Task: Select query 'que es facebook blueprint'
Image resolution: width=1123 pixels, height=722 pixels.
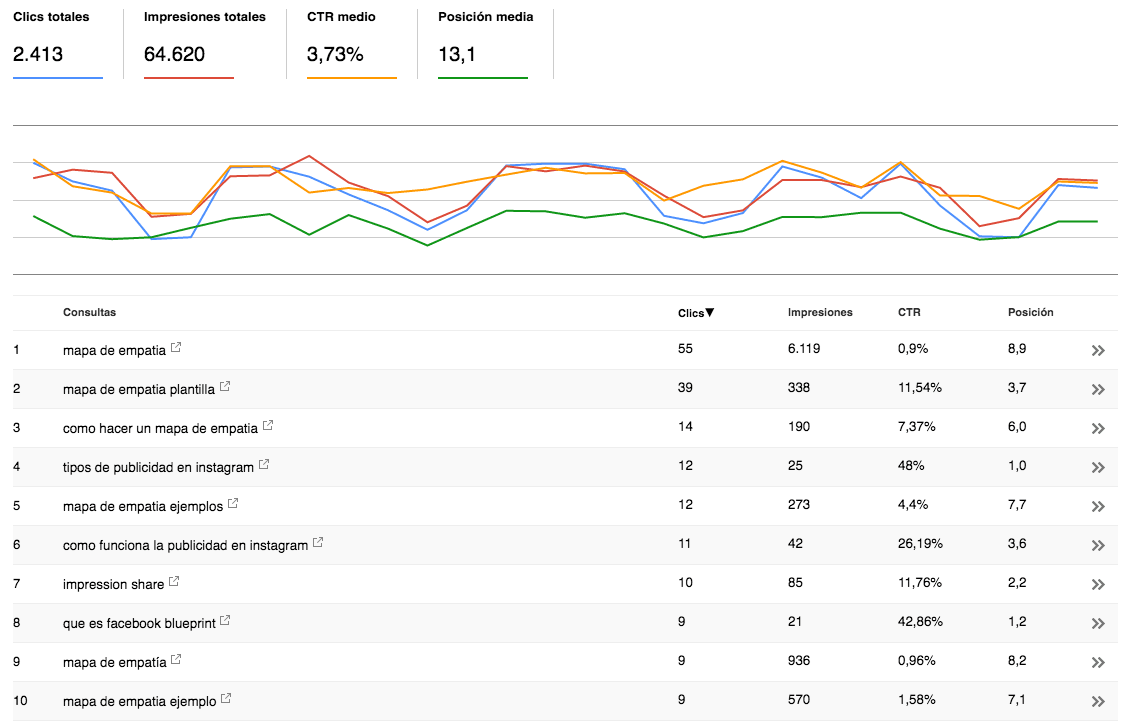Action: (139, 624)
